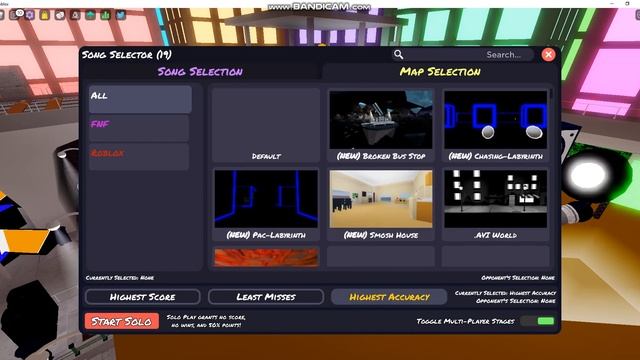Select Highest Score mode
The width and height of the screenshot is (640, 360).
click(142, 297)
